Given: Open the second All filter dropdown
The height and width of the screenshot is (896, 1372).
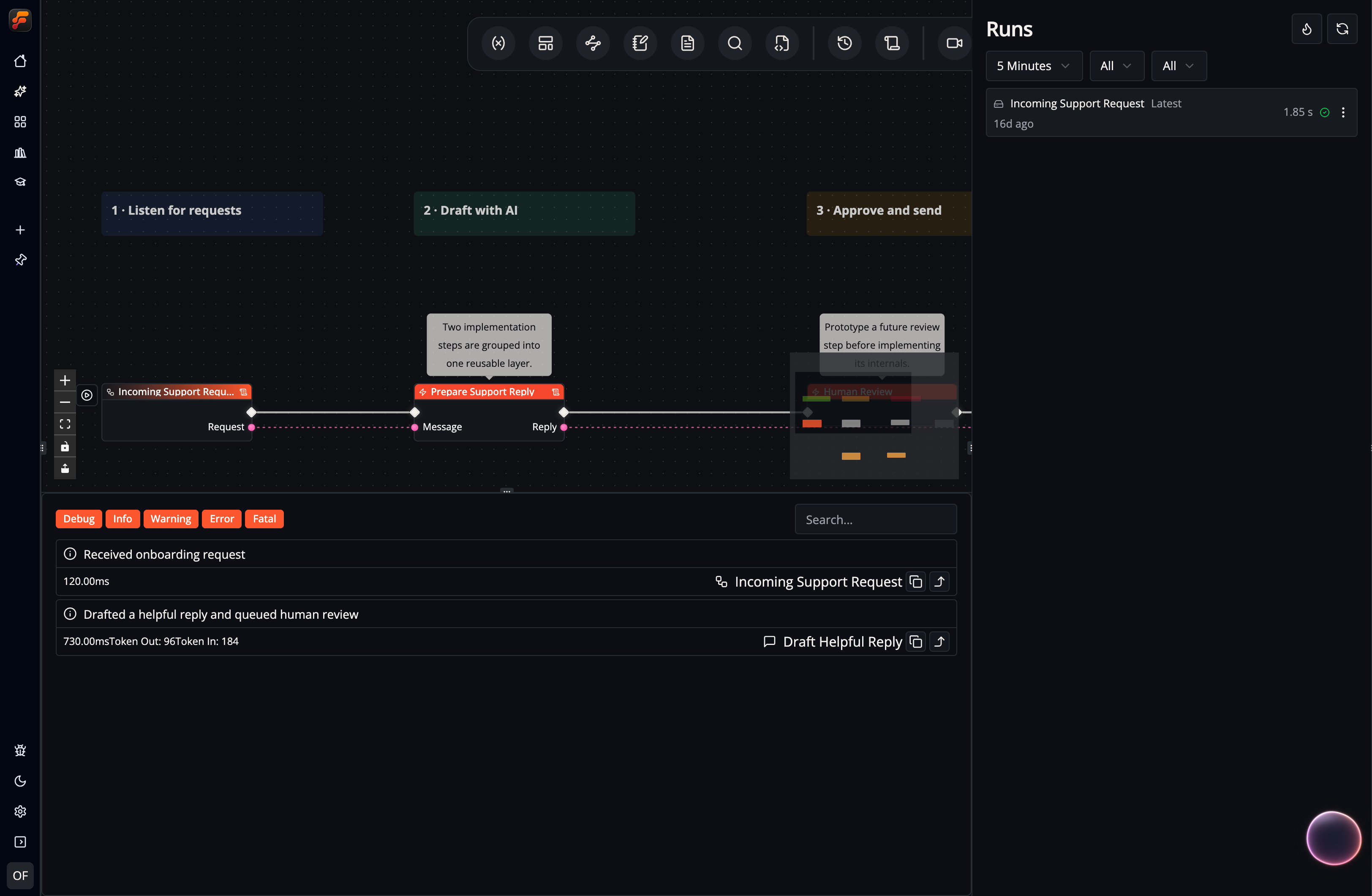Looking at the screenshot, I should click(x=1179, y=66).
